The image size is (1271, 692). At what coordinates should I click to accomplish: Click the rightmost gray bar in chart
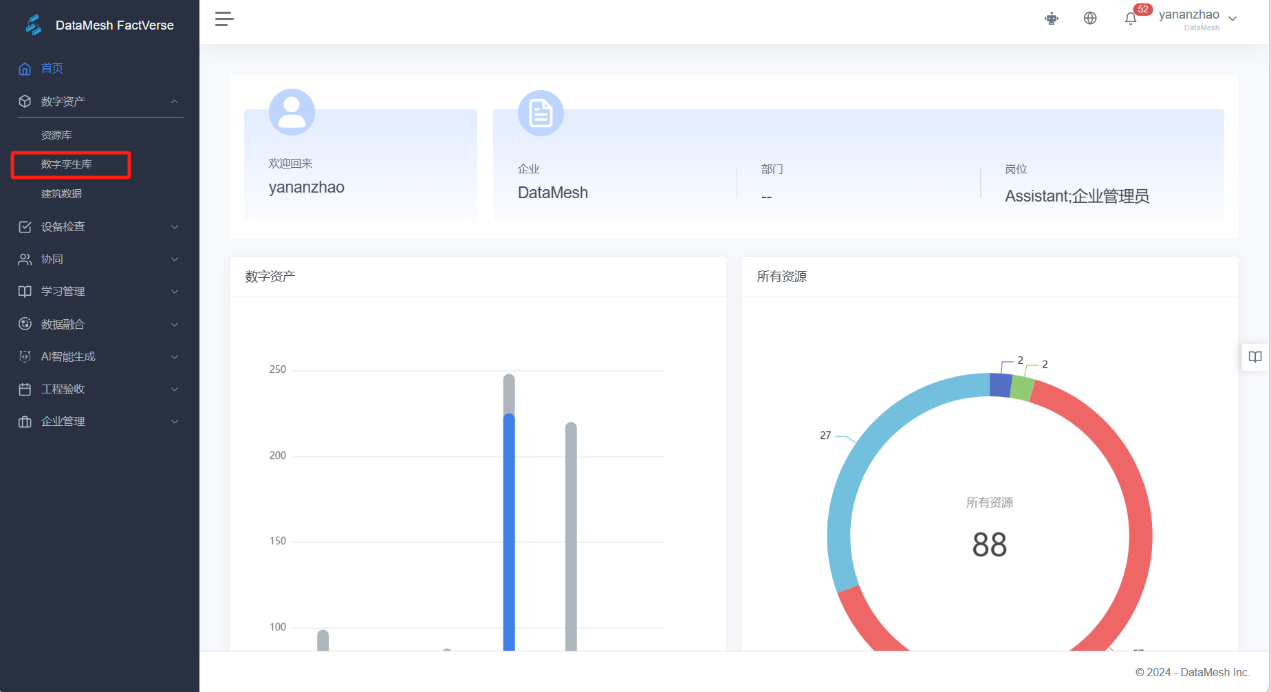coord(571,537)
